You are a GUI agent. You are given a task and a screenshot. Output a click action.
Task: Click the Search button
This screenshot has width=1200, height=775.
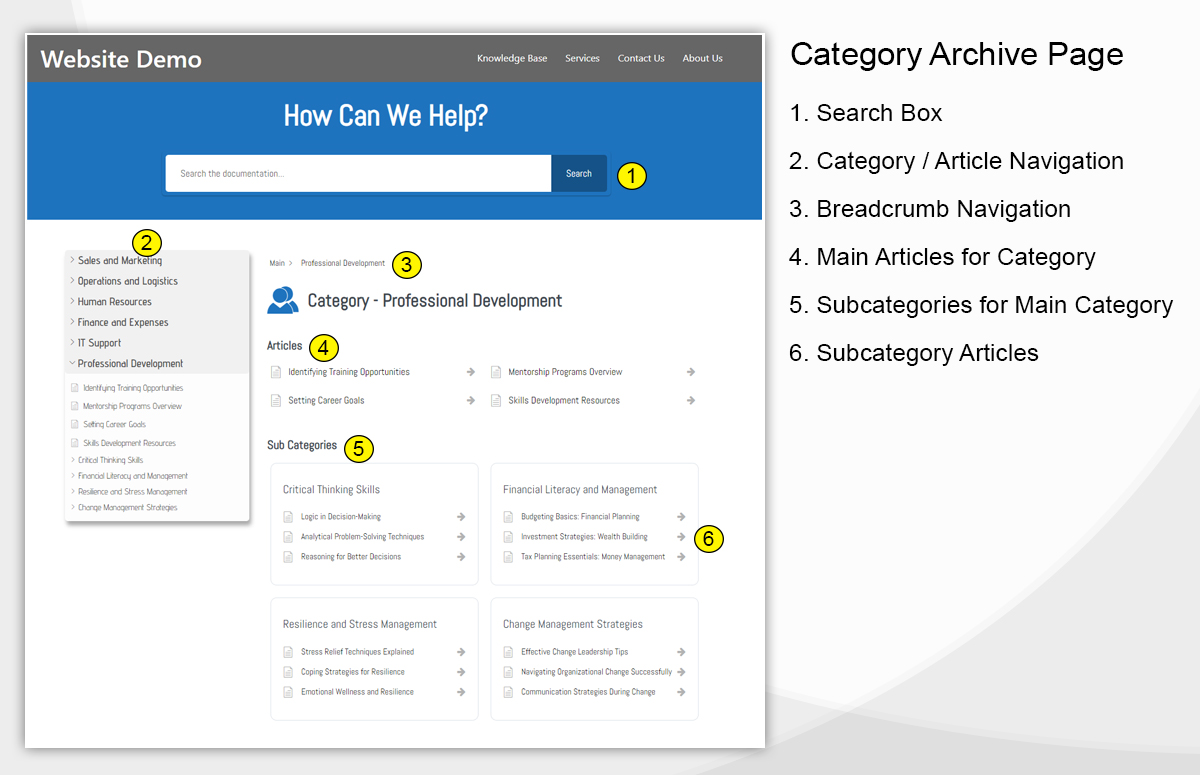coord(579,173)
